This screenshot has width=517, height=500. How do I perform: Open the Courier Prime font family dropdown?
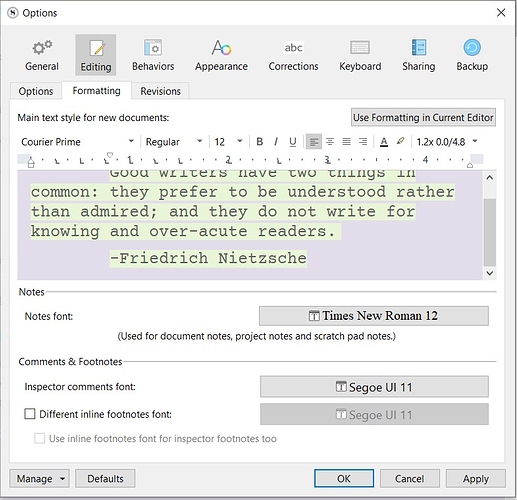pos(77,142)
